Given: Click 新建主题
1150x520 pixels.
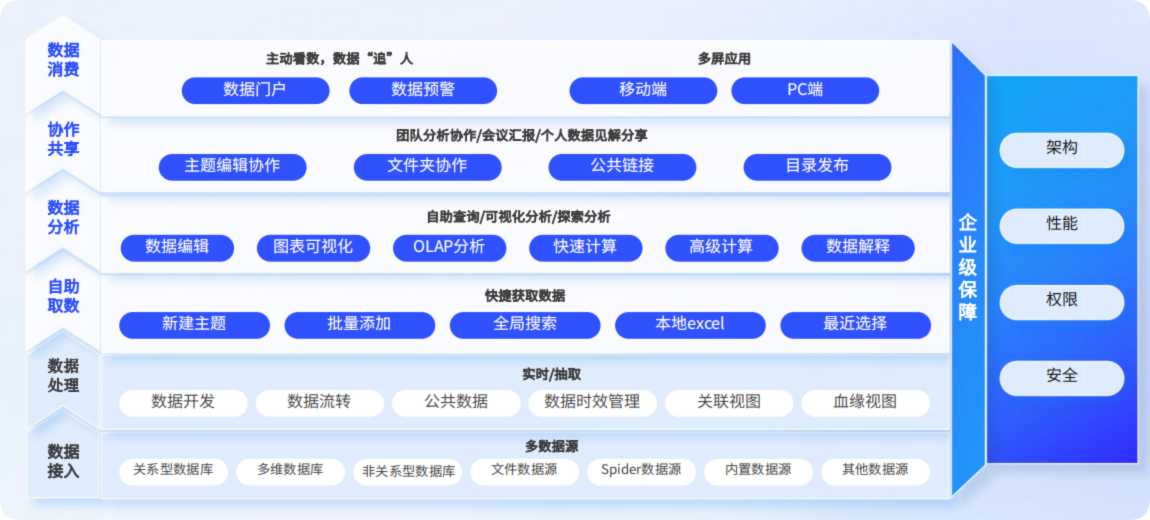Looking at the screenshot, I should click(x=194, y=325).
